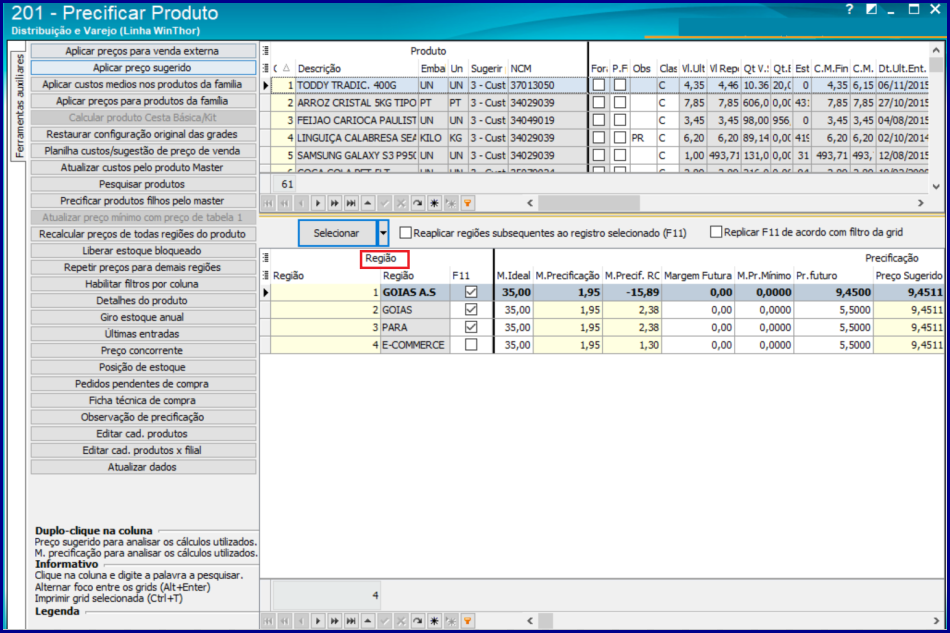950x633 pixels.
Task: Click the orange filter funnel in Produto navigator
Action: tap(467, 203)
